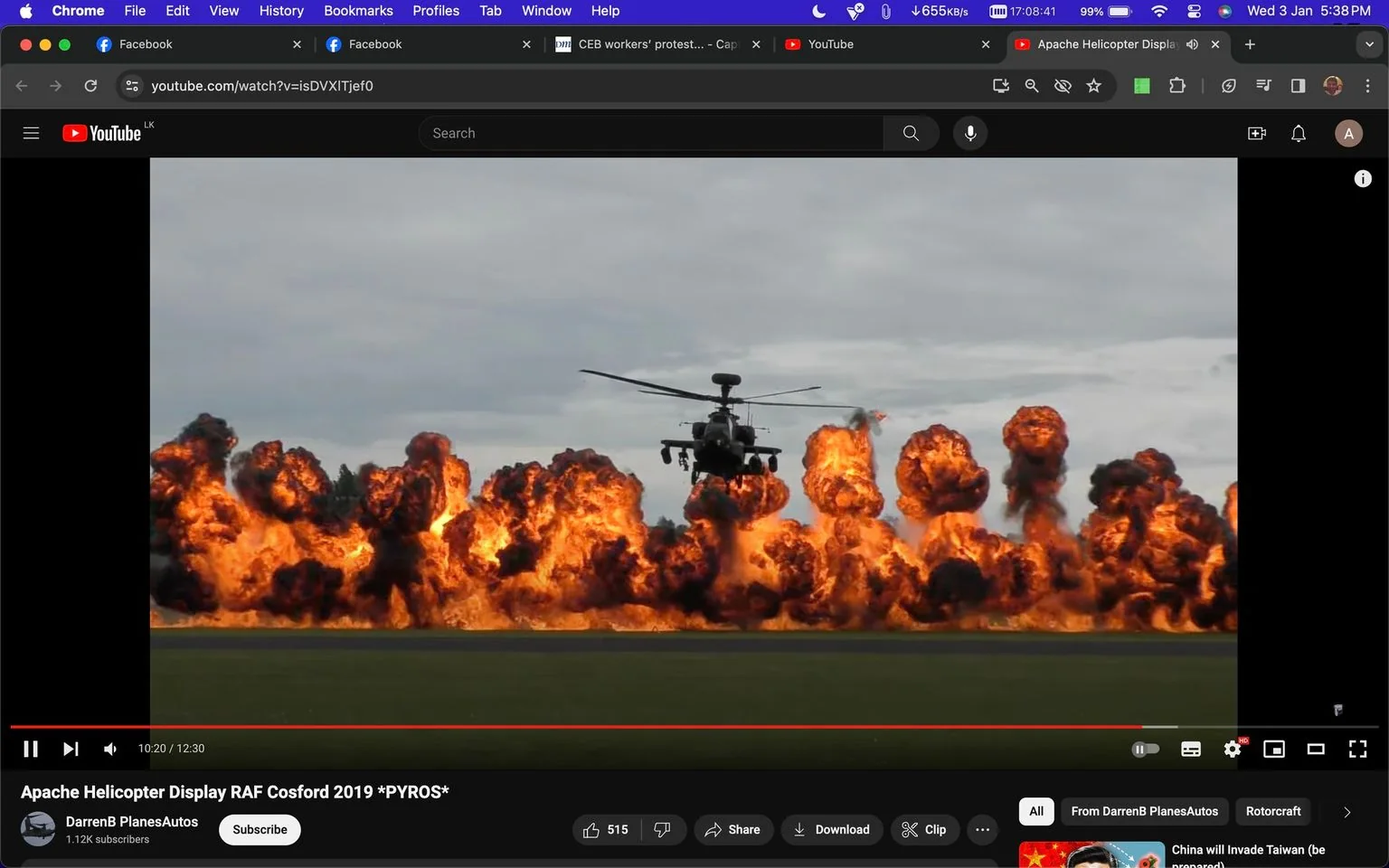Open YouTube notifications bell

tap(1299, 133)
